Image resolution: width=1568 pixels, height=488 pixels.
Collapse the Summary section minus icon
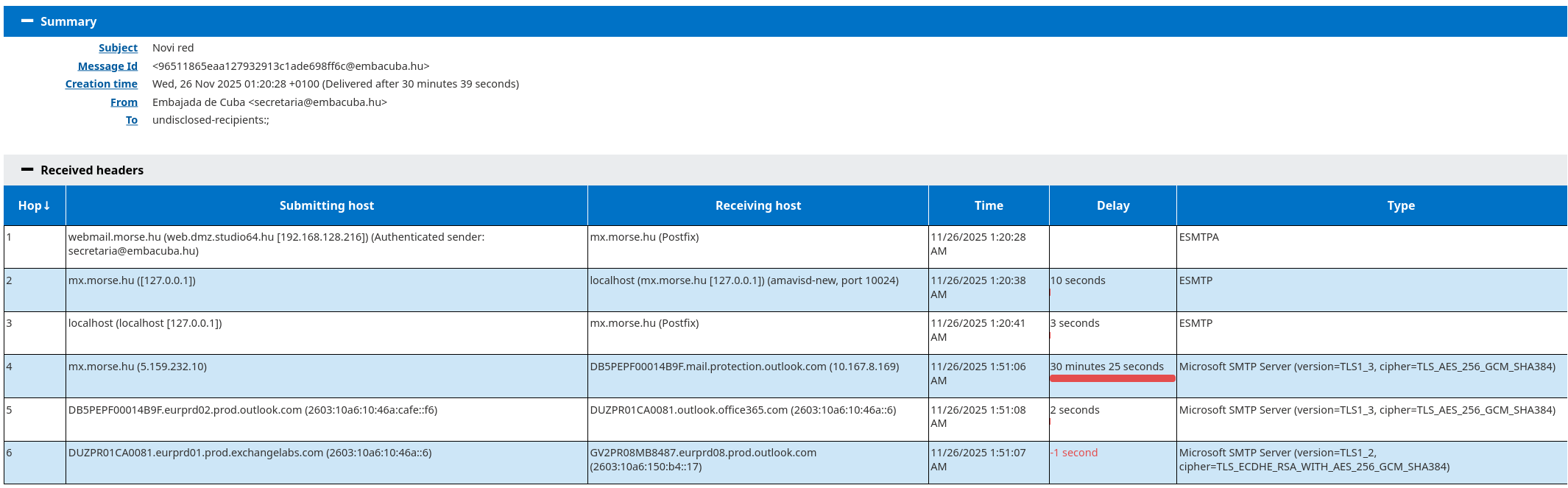click(27, 21)
